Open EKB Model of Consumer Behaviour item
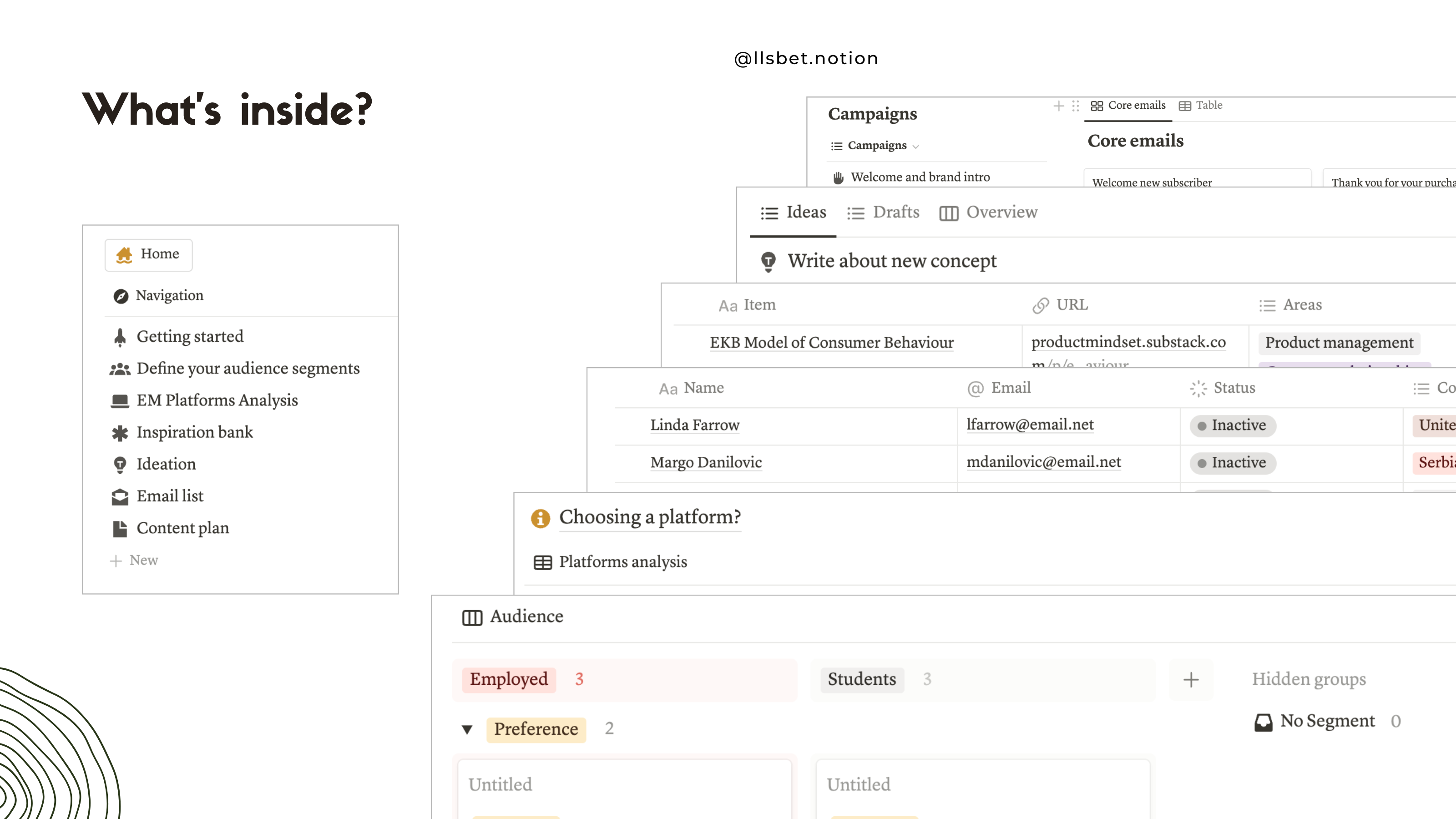Viewport: 1456px width, 819px height. [831, 343]
